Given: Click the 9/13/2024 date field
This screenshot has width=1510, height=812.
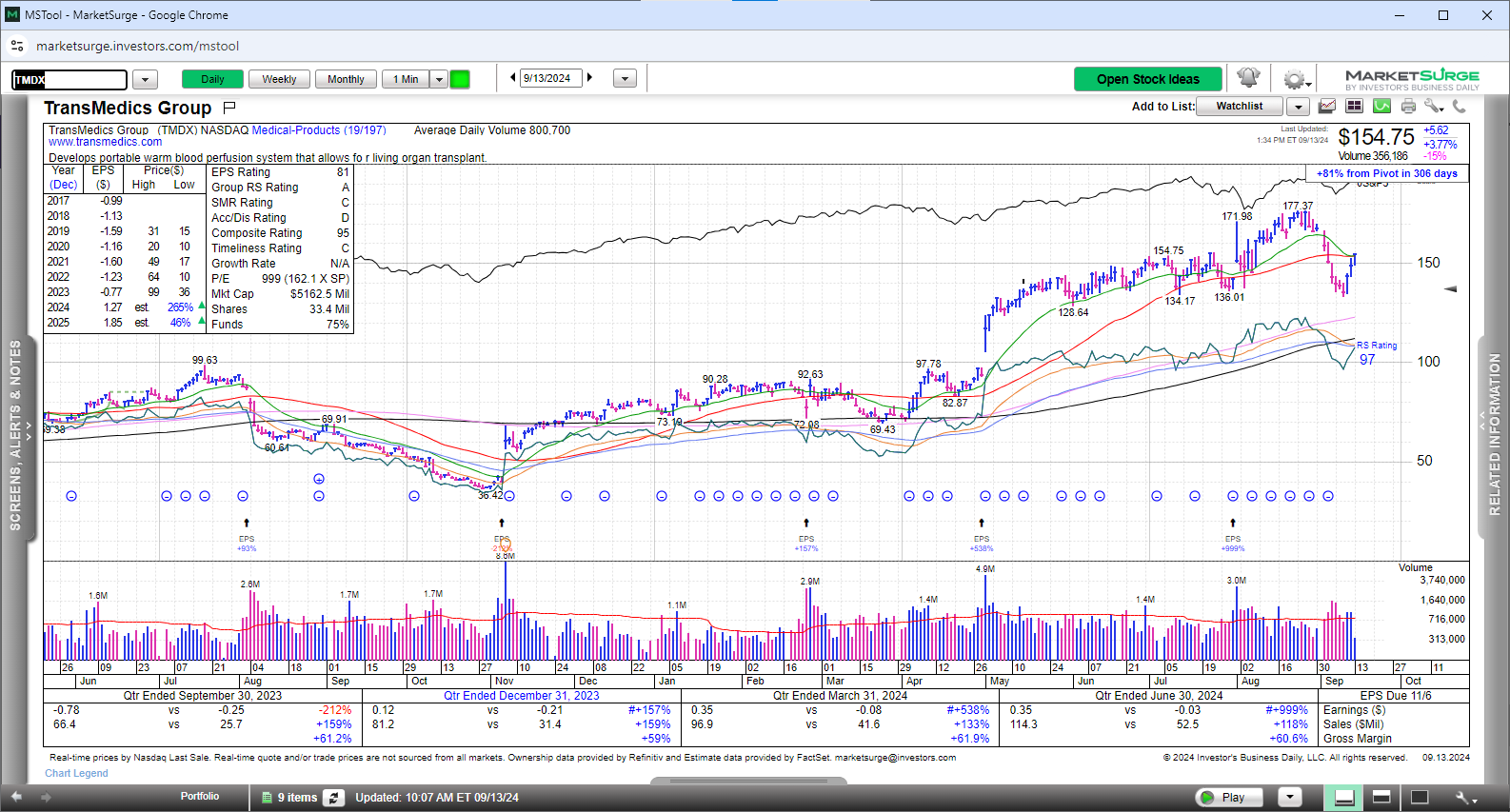Looking at the screenshot, I should 551,78.
